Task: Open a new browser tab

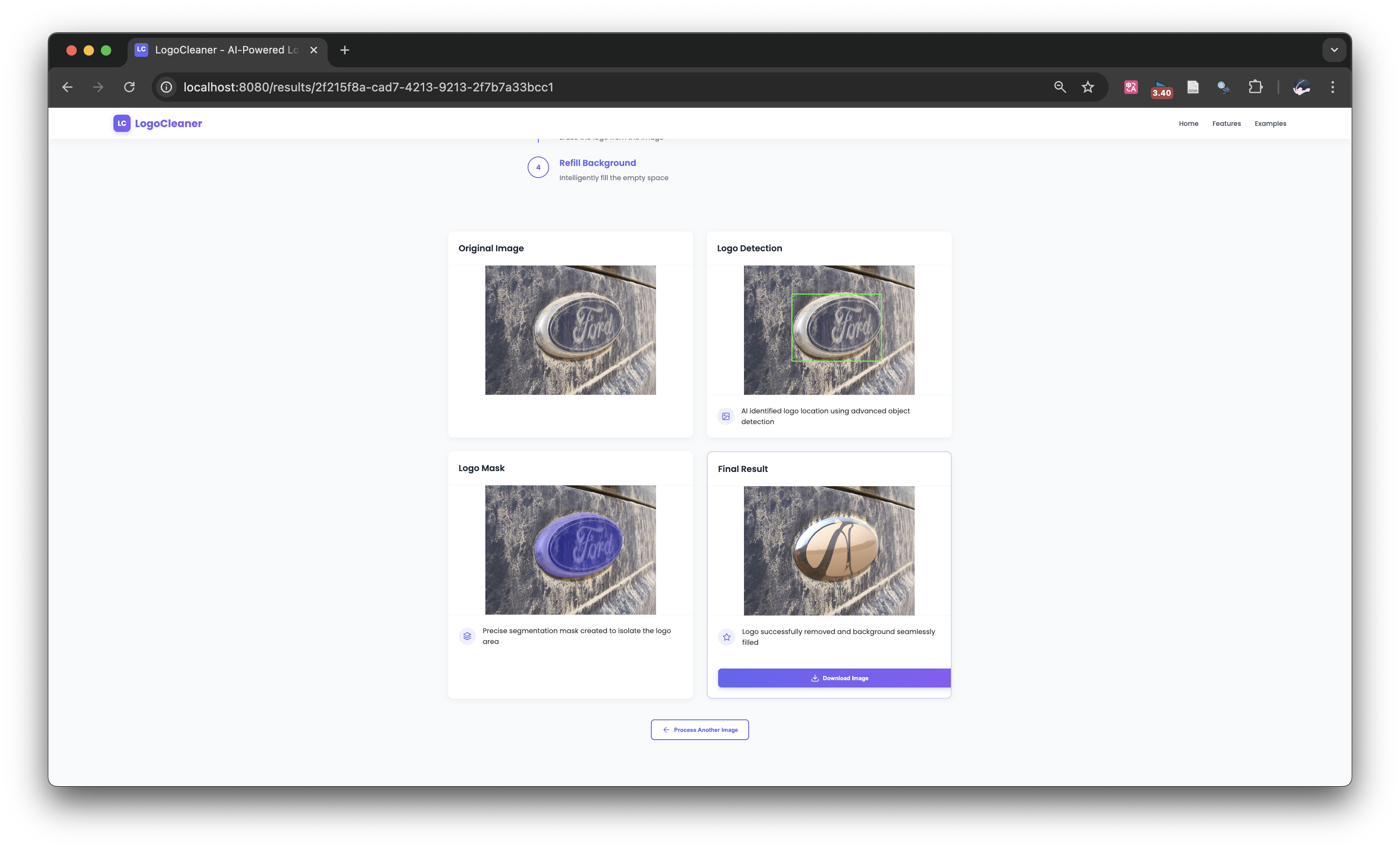Action: coord(345,50)
